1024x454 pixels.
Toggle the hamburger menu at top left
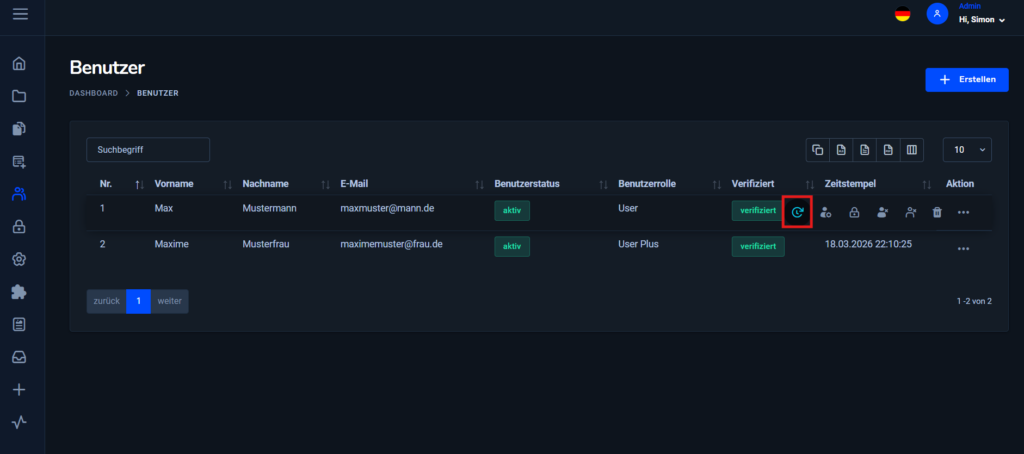[20, 14]
